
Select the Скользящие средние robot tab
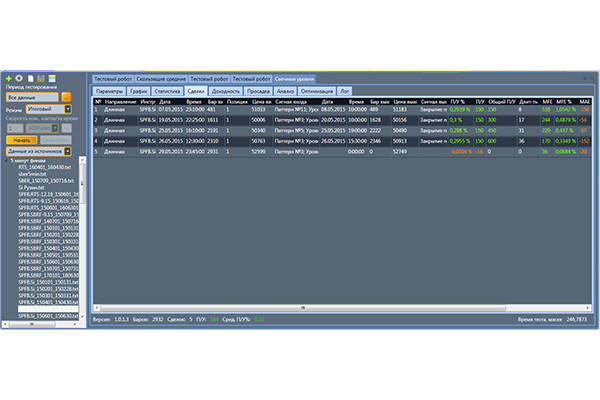point(160,78)
